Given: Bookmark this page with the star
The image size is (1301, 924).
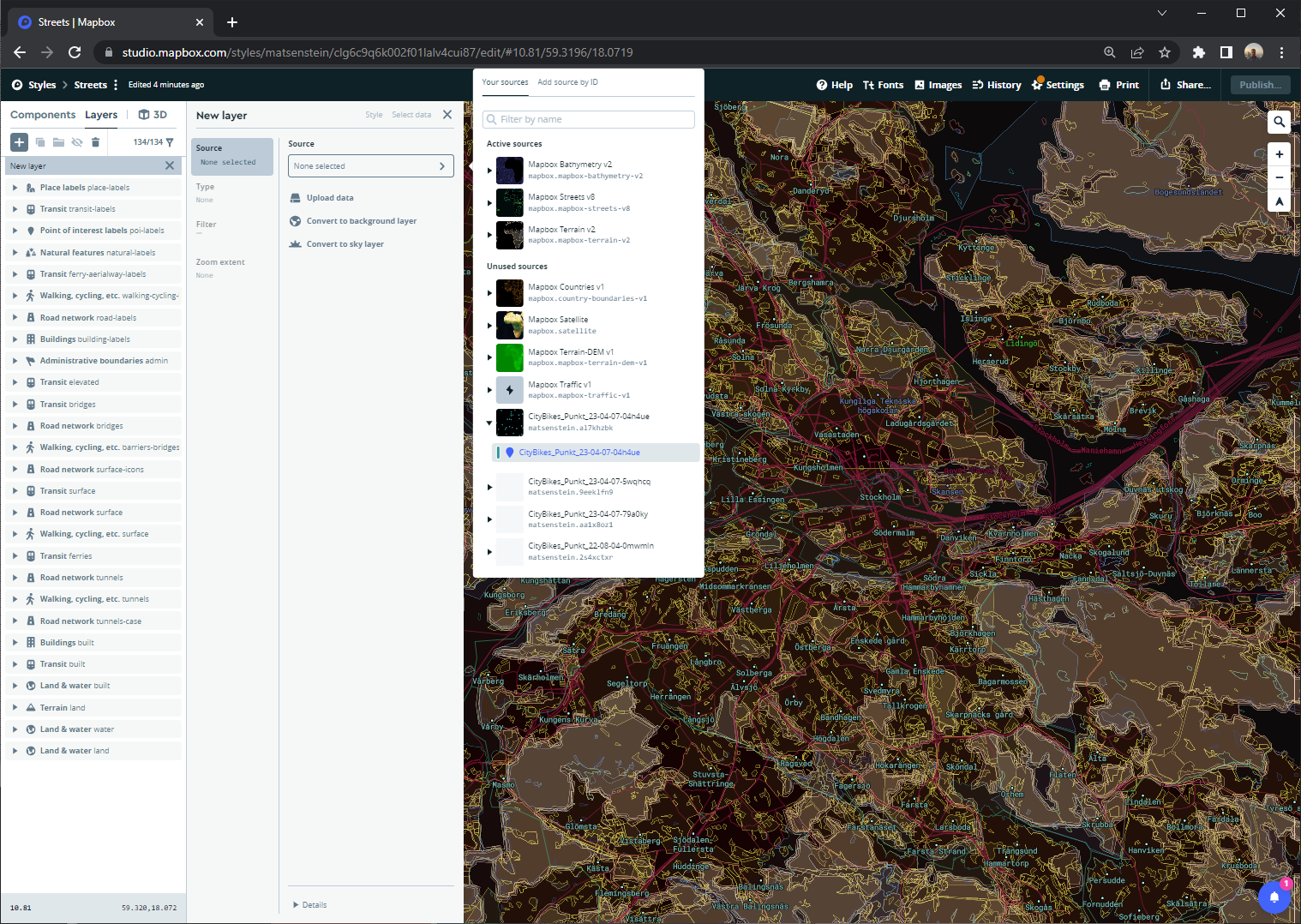Looking at the screenshot, I should coord(1165,52).
